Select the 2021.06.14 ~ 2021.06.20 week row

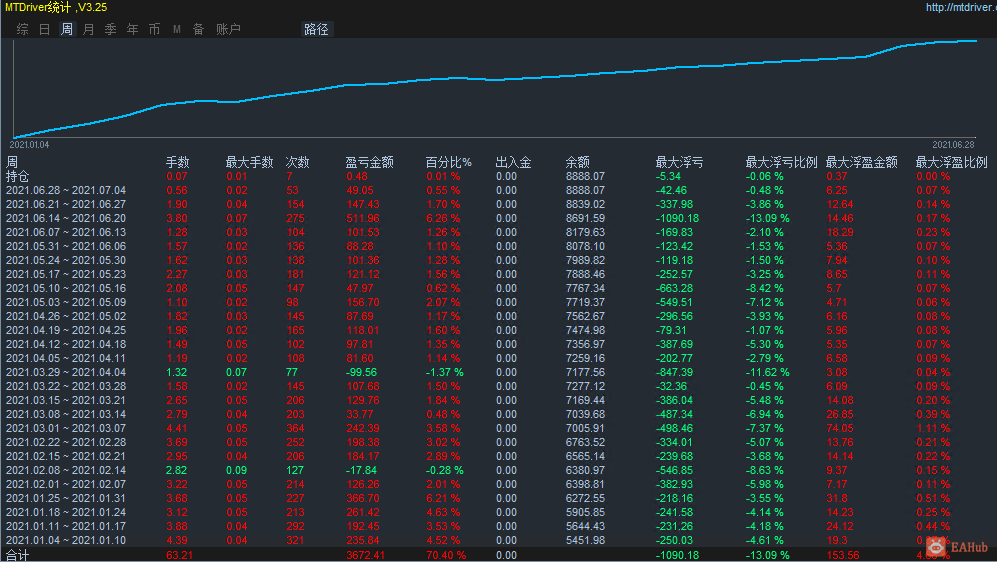pyautogui.click(x=498, y=219)
